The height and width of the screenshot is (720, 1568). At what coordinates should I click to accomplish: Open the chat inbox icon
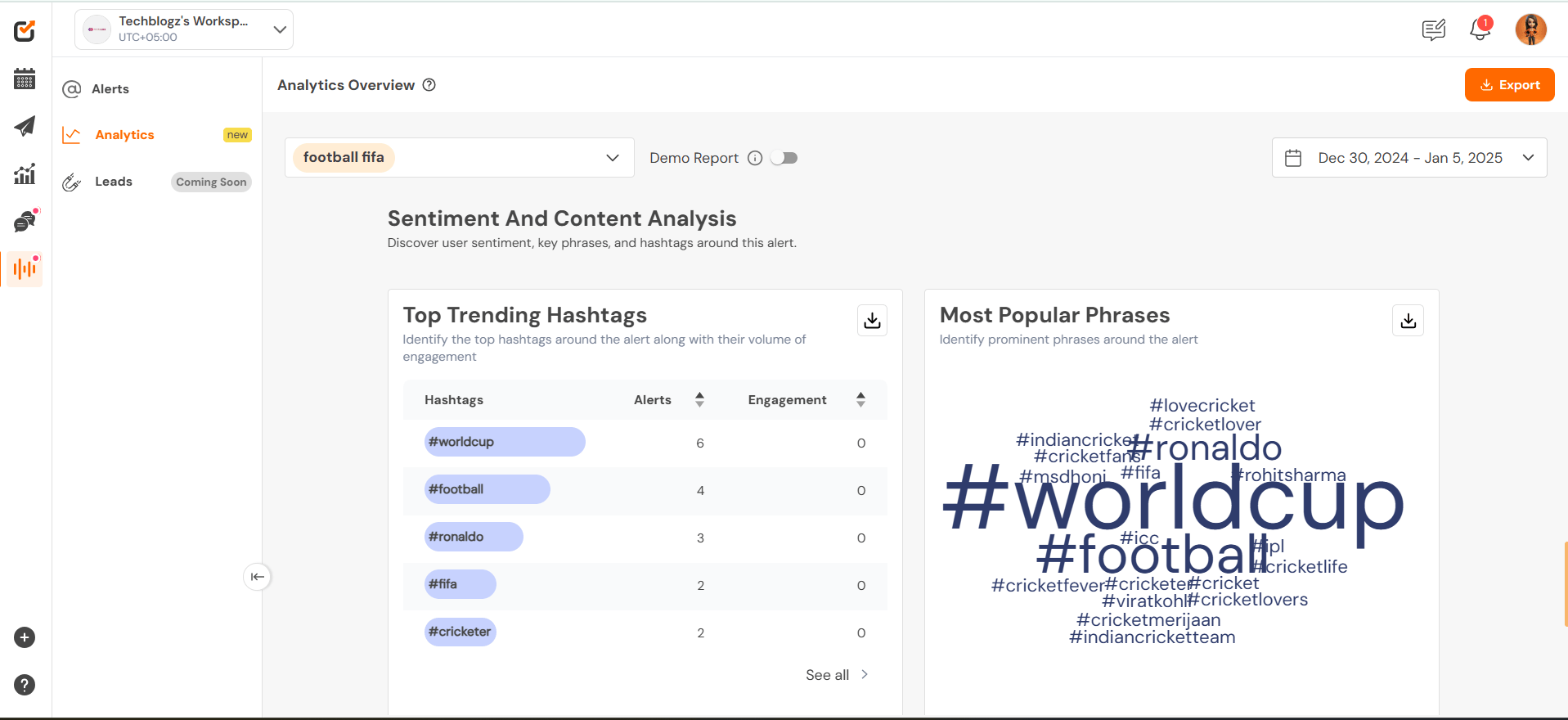click(25, 221)
